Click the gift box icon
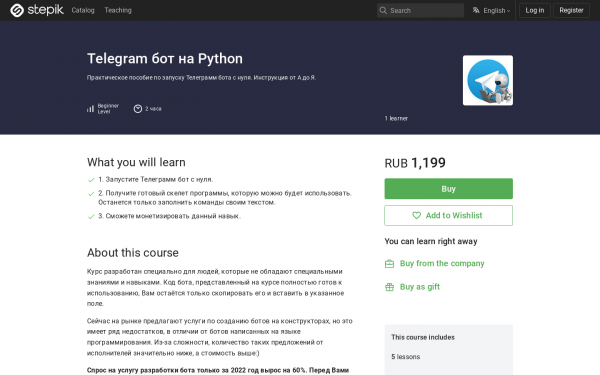The height and width of the screenshot is (375, 600). point(389,287)
